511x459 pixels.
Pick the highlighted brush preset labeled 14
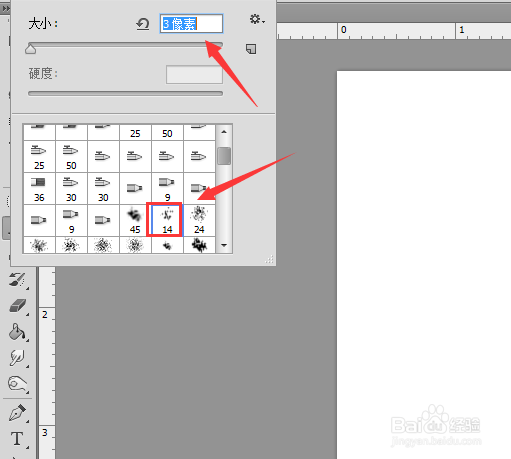pyautogui.click(x=167, y=221)
